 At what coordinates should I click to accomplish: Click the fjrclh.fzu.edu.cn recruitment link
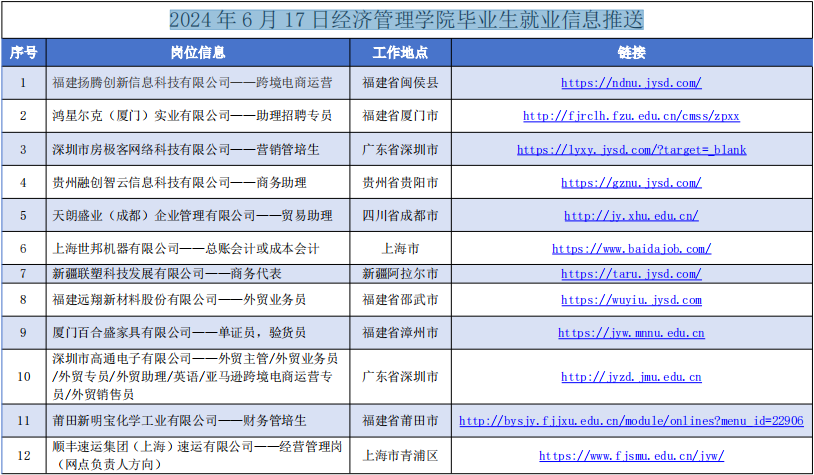click(x=631, y=116)
